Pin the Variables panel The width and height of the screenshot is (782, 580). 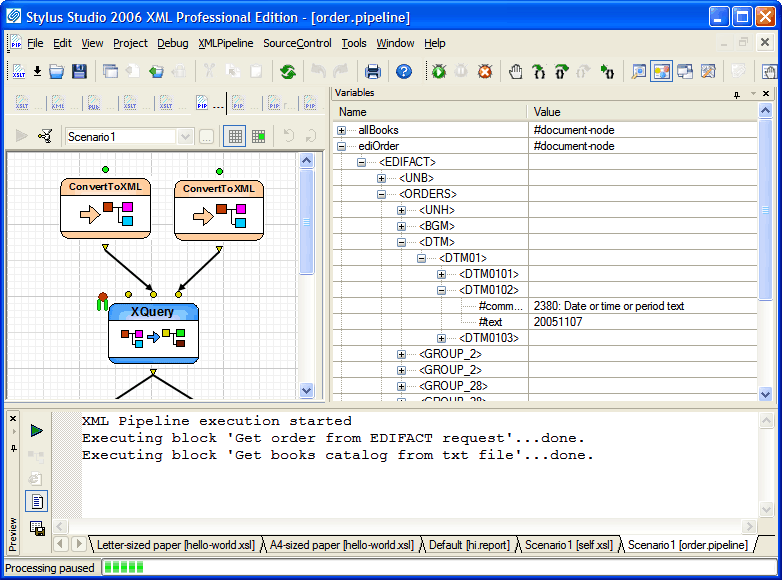click(737, 94)
